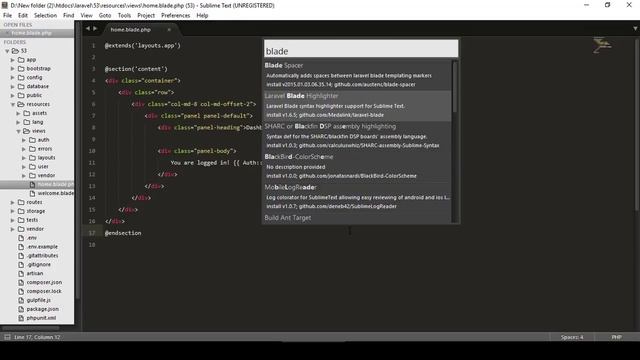The image size is (640, 360).
Task: Expand the bootstrap folder
Action: [13, 69]
